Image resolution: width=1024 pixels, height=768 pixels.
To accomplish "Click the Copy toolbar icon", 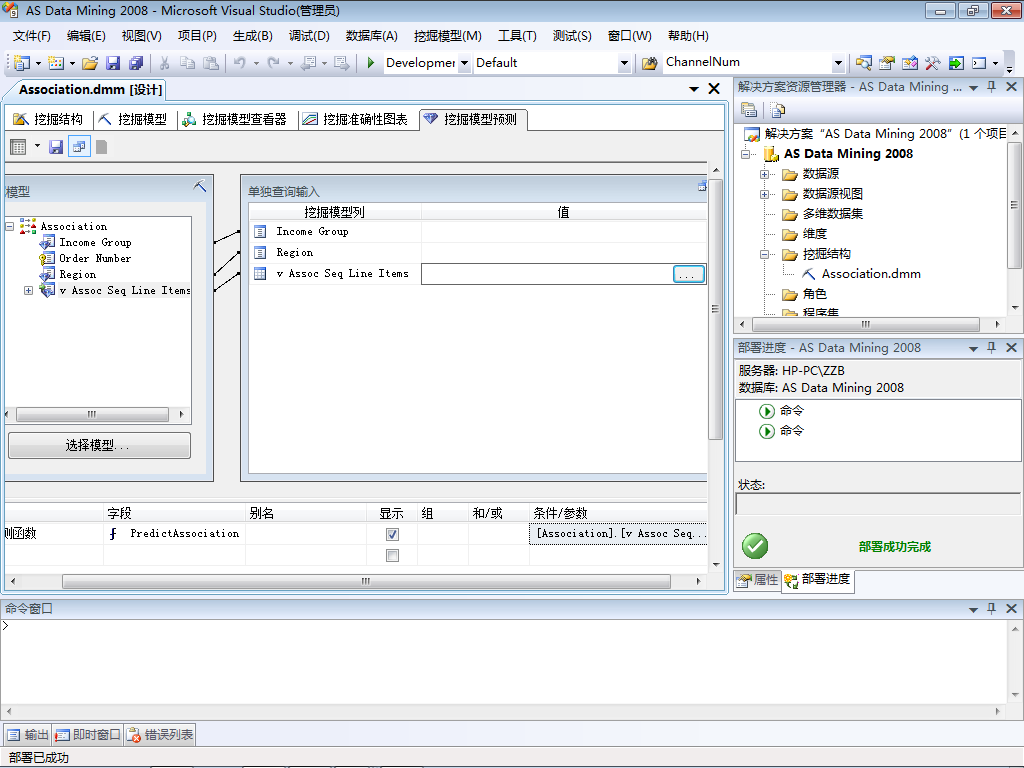I will 187,63.
